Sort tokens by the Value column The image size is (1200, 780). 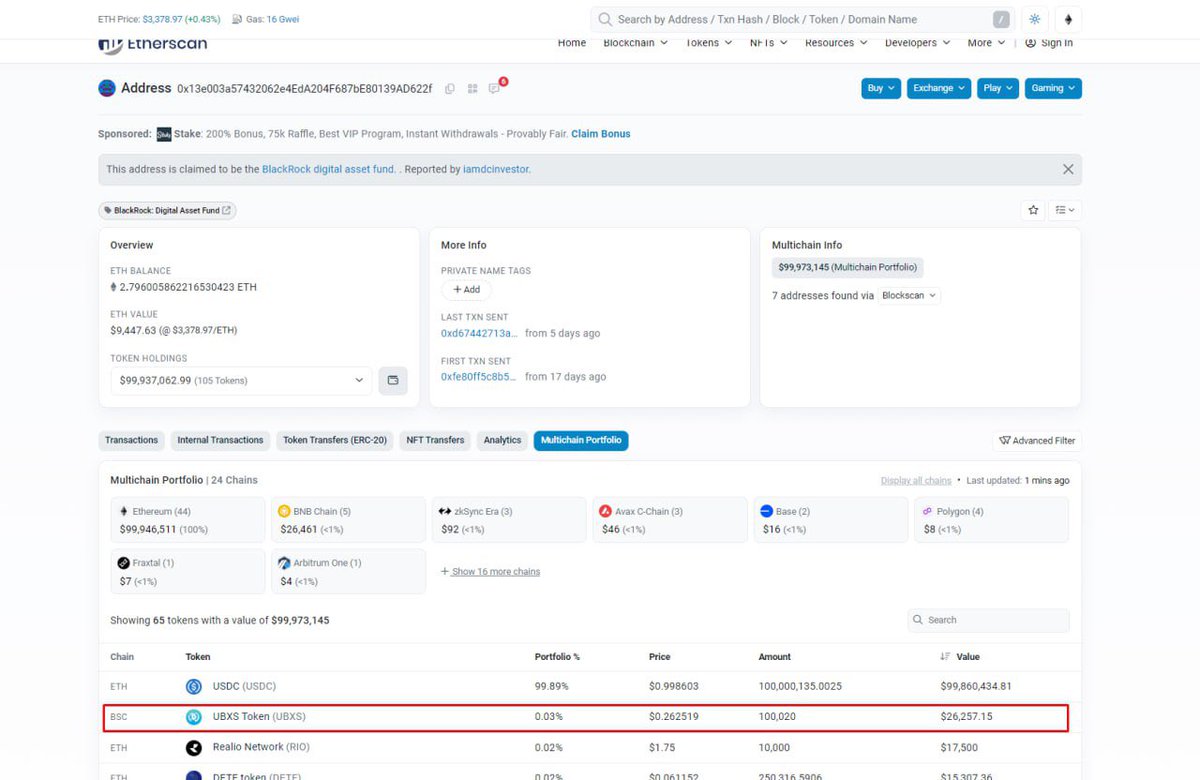pos(960,657)
